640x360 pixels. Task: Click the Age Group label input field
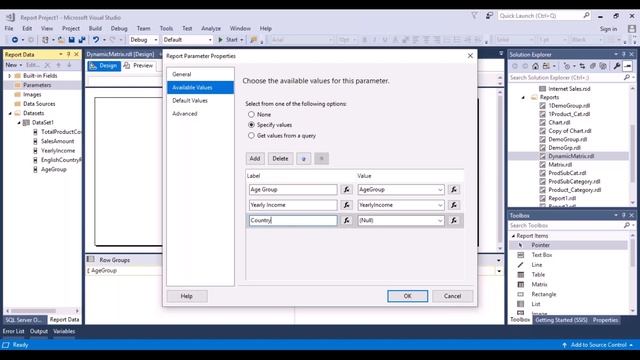293,189
